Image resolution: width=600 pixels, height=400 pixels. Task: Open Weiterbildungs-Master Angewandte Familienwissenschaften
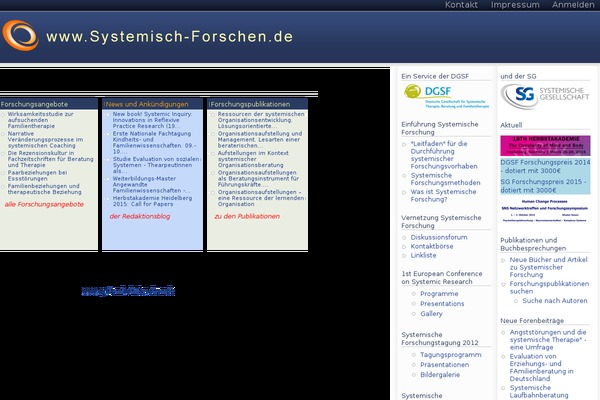pyautogui.click(x=151, y=184)
